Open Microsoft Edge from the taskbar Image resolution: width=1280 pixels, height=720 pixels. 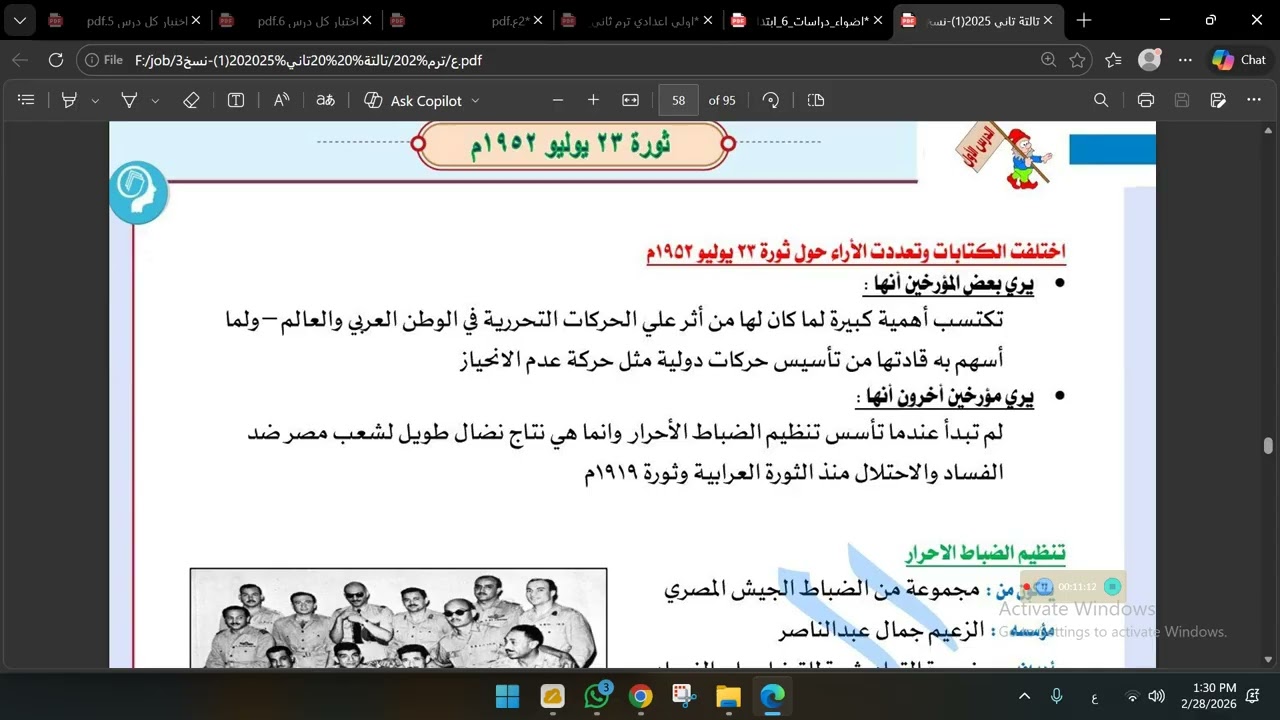coord(773,696)
